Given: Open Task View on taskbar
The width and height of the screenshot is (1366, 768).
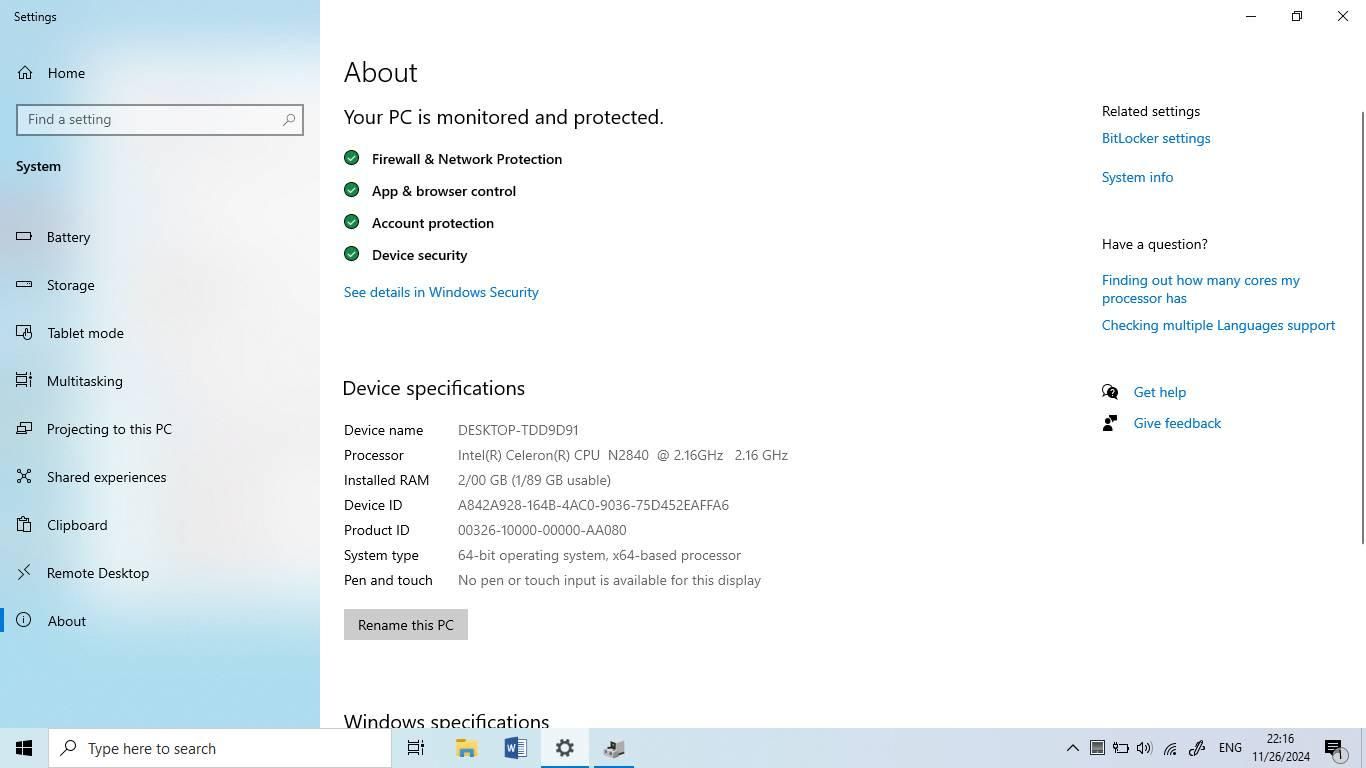Looking at the screenshot, I should [416, 748].
